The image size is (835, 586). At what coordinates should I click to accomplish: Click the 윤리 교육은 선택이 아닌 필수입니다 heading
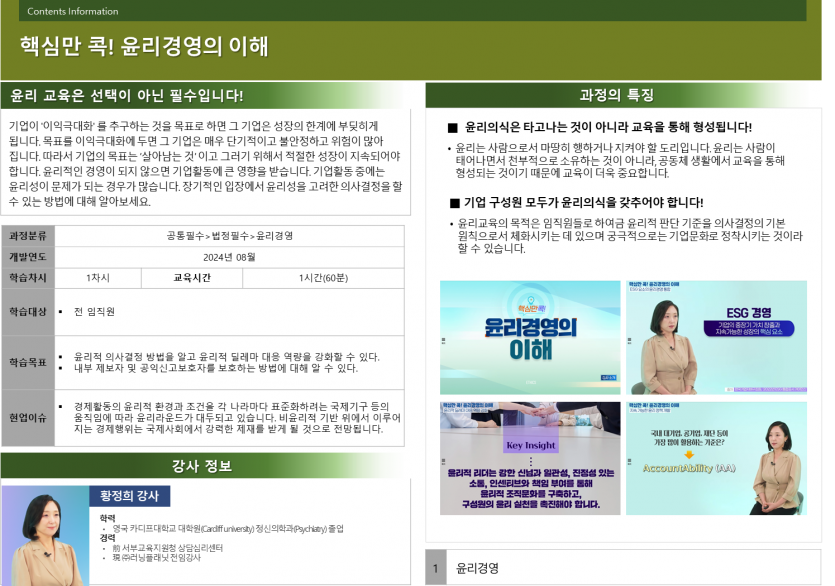(x=126, y=96)
